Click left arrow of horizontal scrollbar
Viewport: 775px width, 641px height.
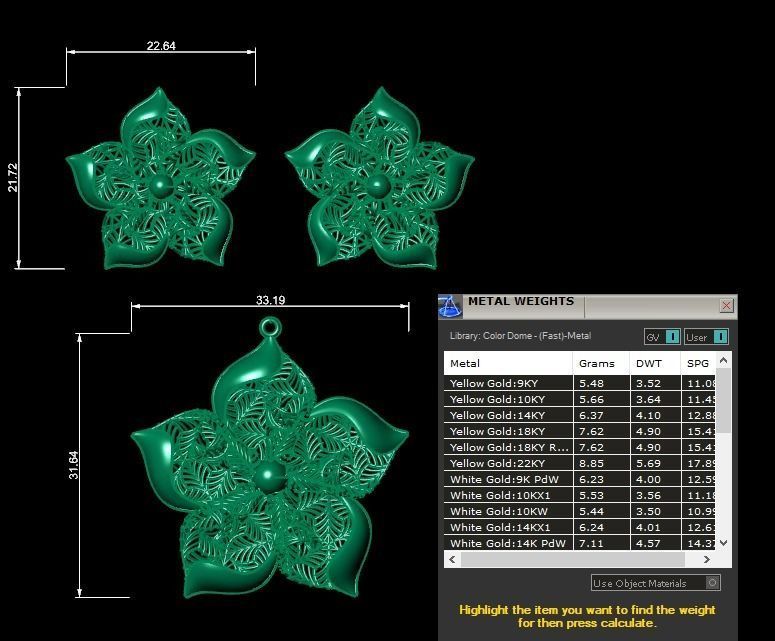point(452,559)
